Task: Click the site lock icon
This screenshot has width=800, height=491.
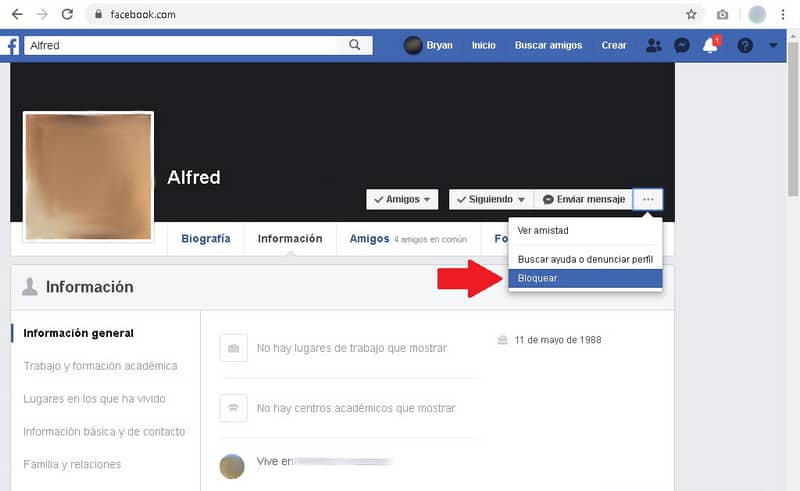Action: click(x=98, y=14)
